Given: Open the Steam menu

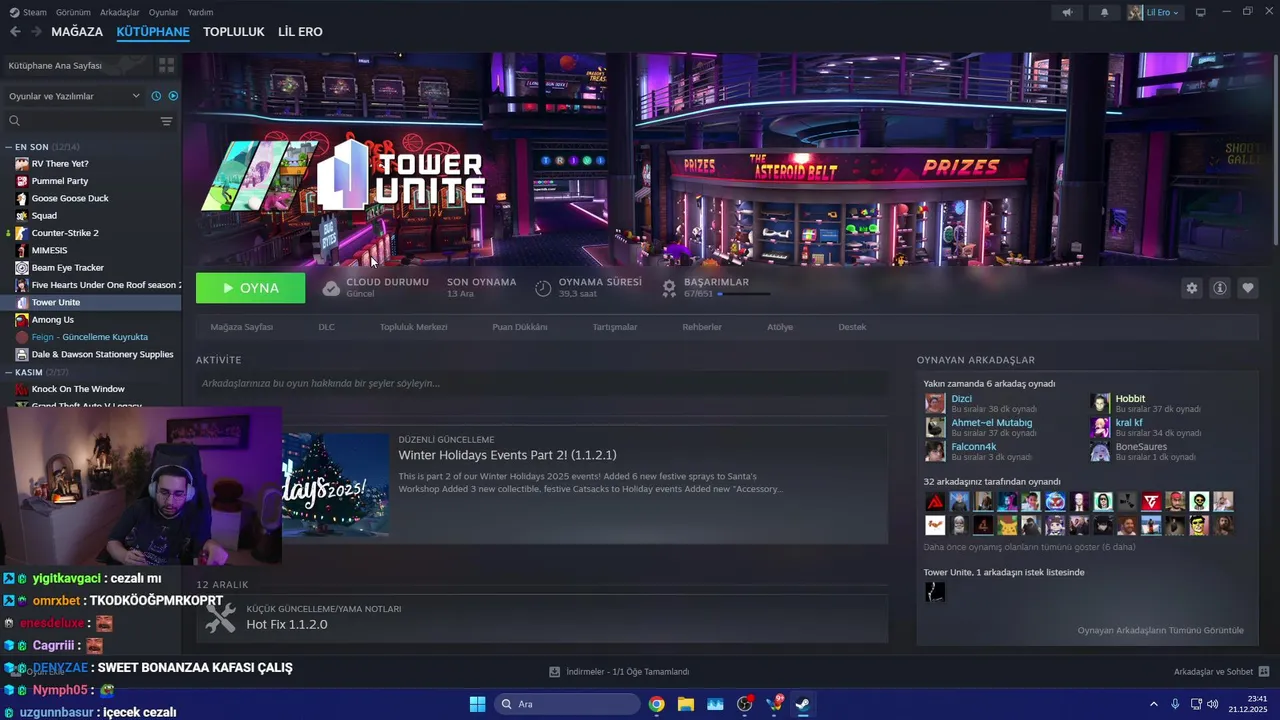Looking at the screenshot, I should click(x=29, y=12).
